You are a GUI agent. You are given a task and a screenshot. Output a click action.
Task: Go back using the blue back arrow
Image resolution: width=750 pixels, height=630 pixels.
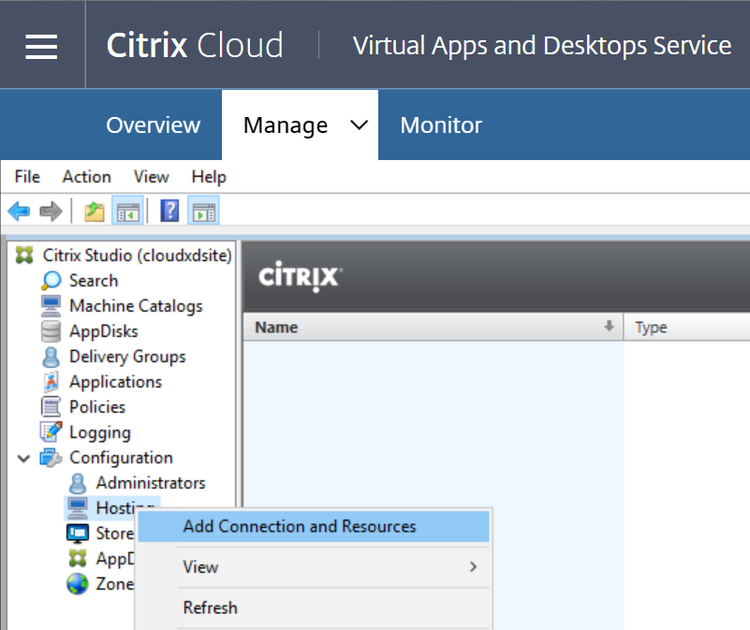(19, 211)
